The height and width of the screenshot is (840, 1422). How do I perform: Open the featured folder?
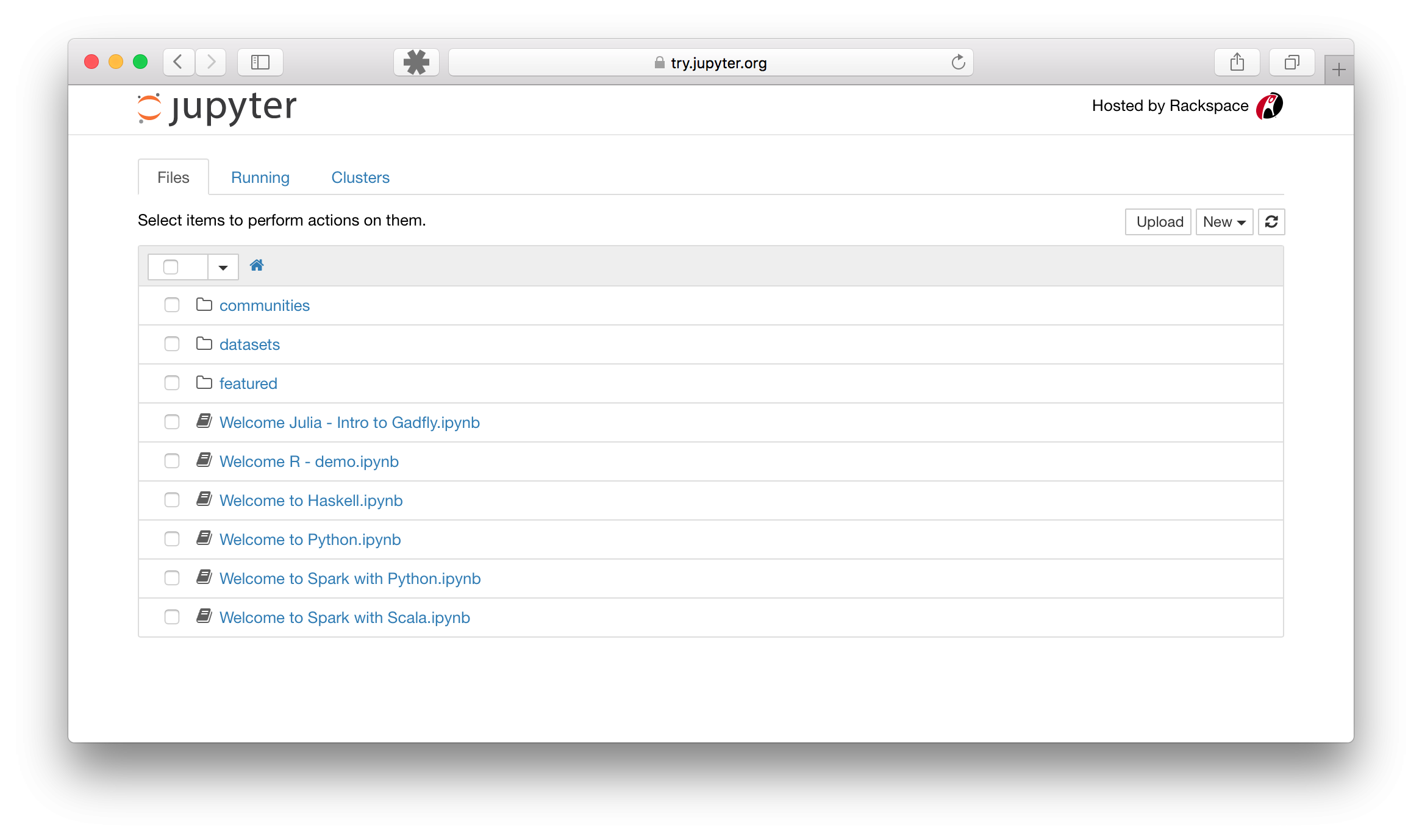click(x=247, y=382)
